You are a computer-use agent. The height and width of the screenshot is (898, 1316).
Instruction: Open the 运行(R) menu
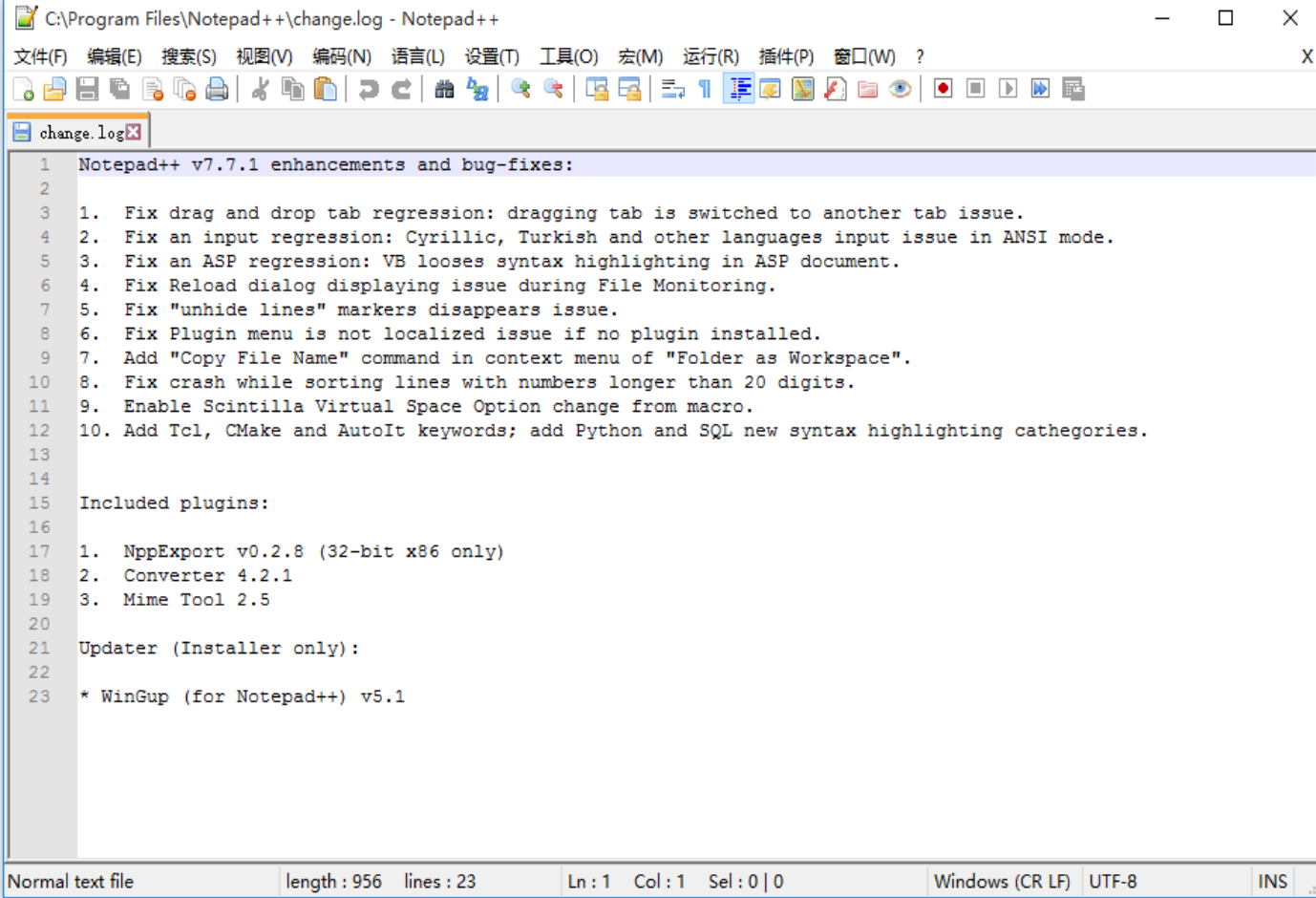711,57
